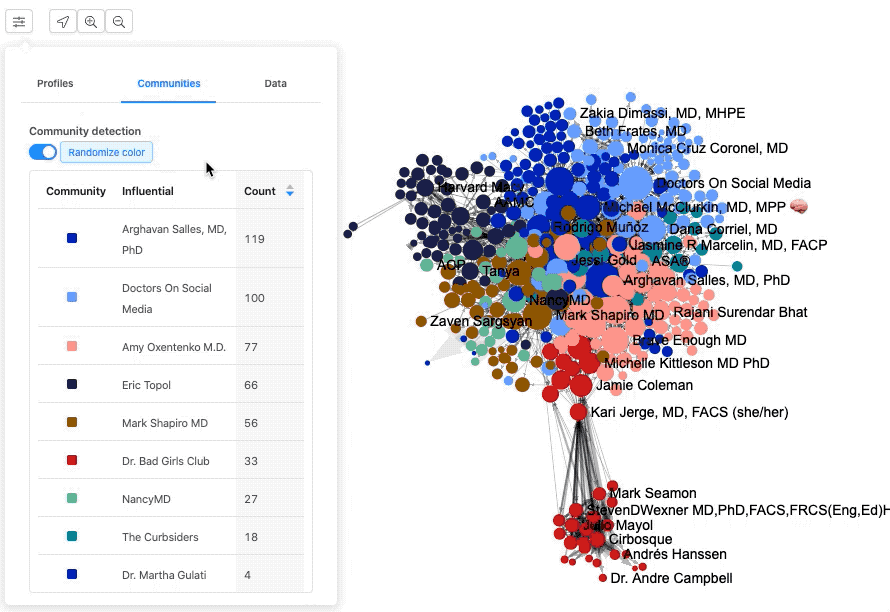Click the Zaven Sargsyan graph label
This screenshot has width=890, height=612.
pyautogui.click(x=481, y=321)
